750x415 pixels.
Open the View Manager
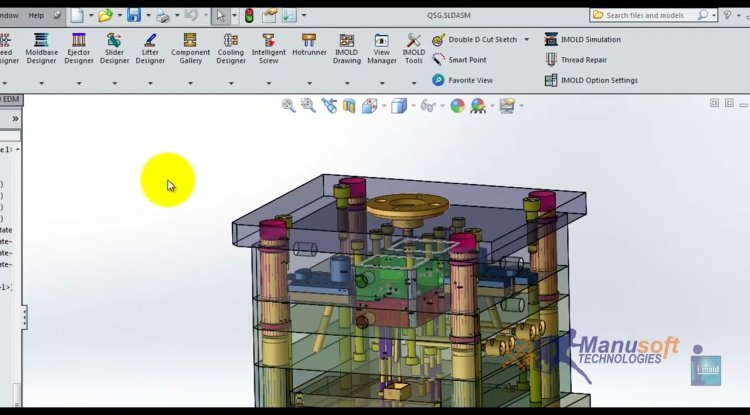point(382,49)
